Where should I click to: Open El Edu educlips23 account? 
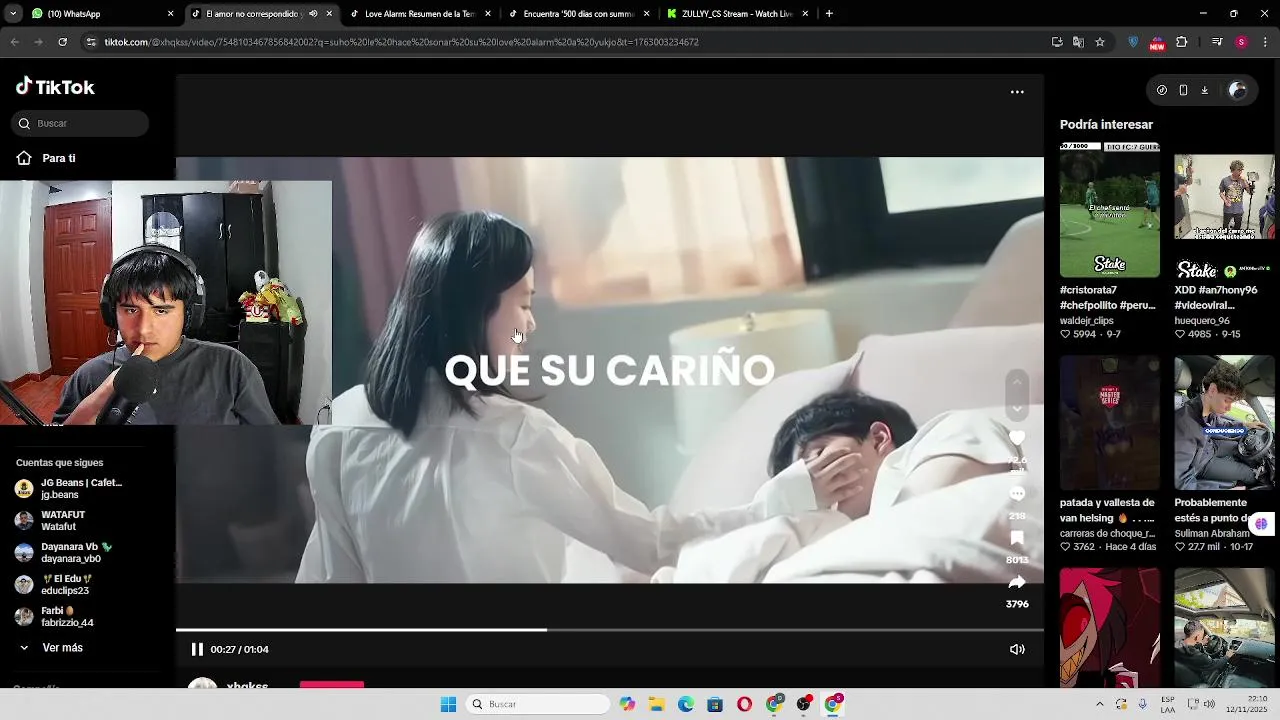pyautogui.click(x=54, y=585)
